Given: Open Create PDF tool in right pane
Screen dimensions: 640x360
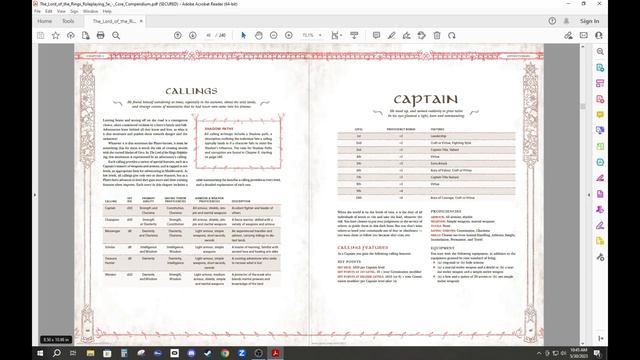Looking at the screenshot, I should [600, 99].
